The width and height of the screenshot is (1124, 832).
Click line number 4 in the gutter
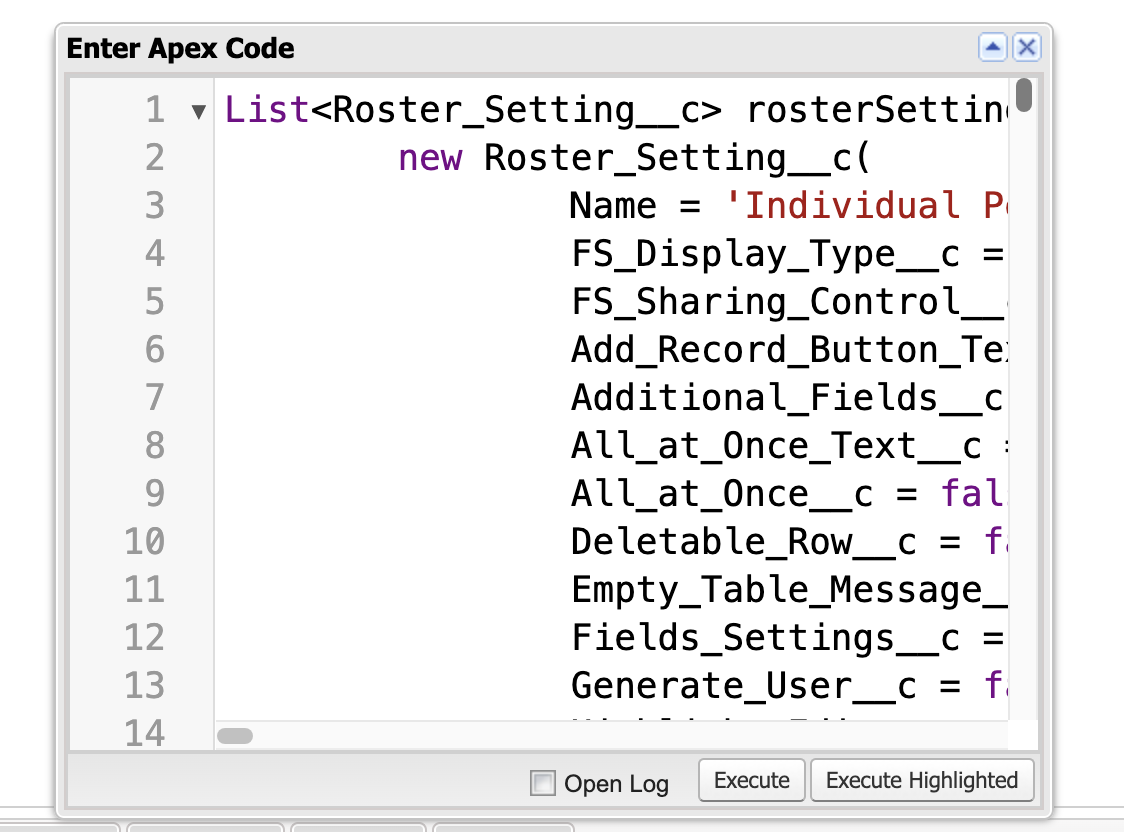[x=155, y=254]
